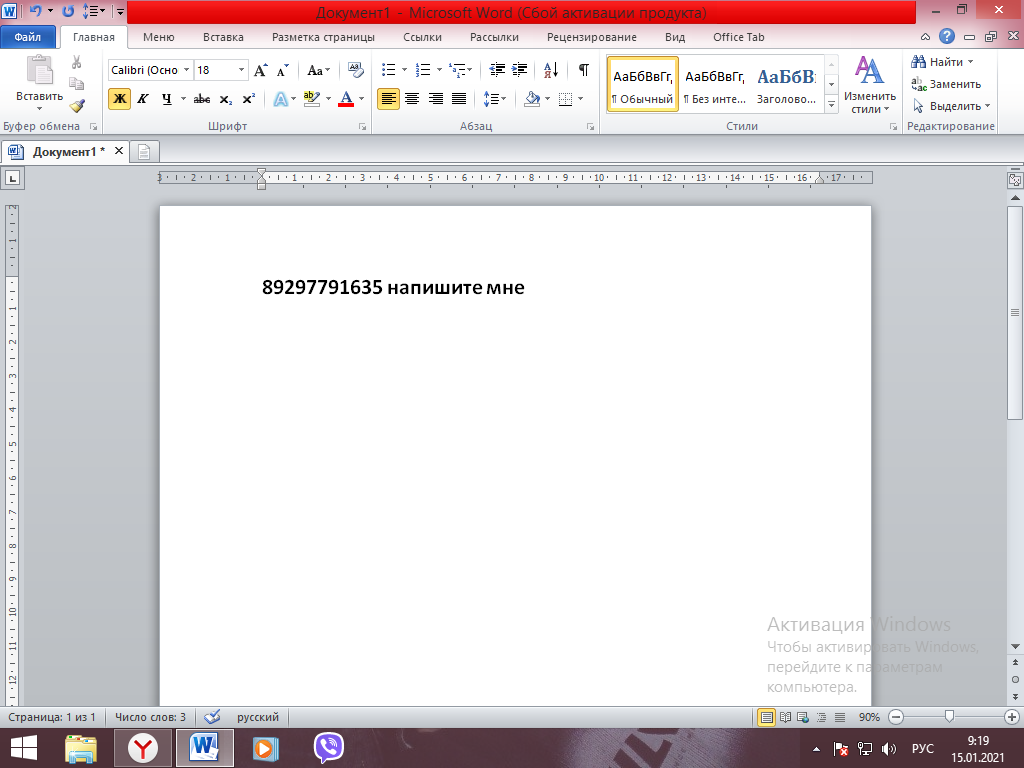
Task: Click the Format Painter brush icon
Action: point(77,104)
